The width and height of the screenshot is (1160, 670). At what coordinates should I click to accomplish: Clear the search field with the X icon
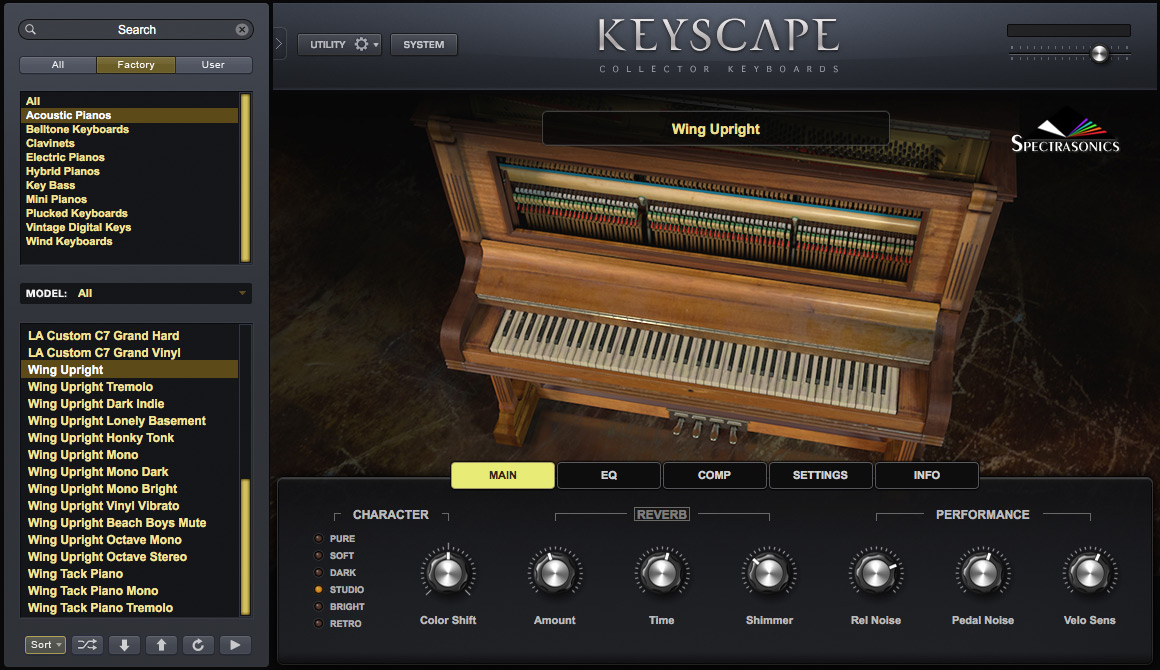pyautogui.click(x=242, y=30)
